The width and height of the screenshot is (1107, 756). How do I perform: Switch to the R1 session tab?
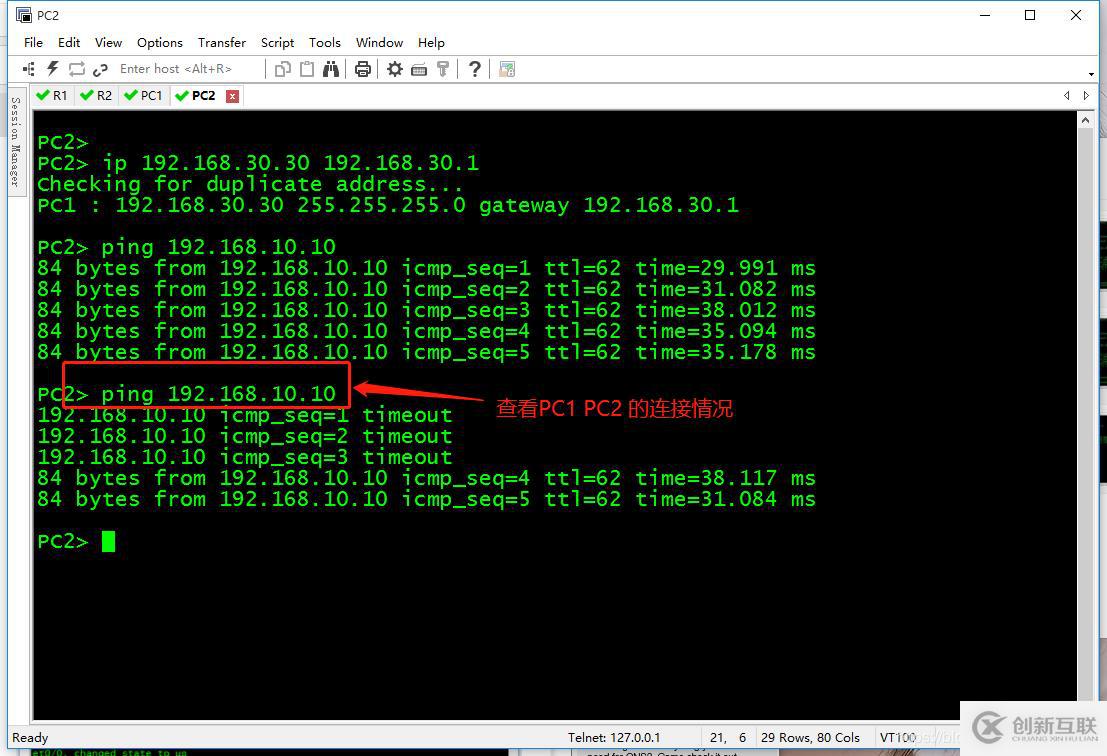point(52,96)
